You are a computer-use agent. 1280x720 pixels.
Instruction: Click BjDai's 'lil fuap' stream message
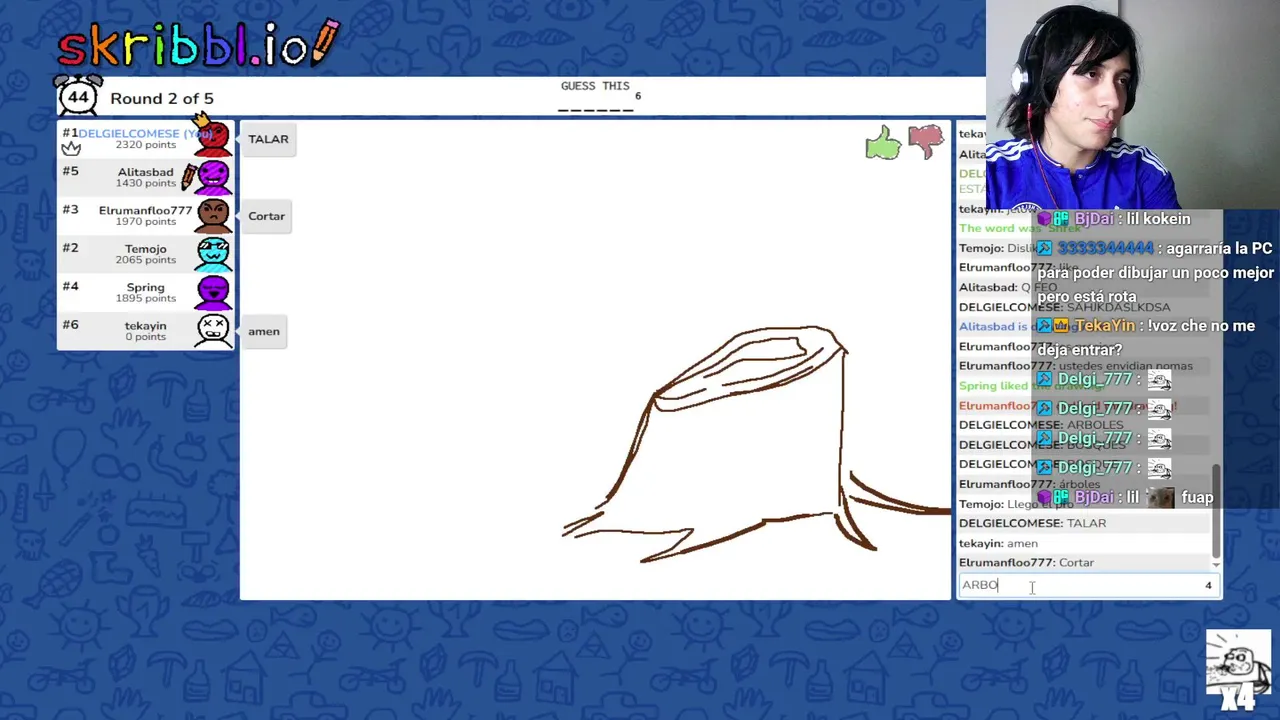pos(1125,497)
